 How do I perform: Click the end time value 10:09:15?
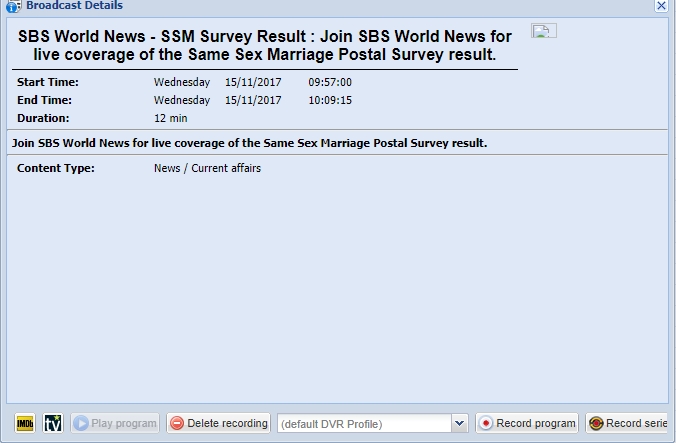pos(330,100)
